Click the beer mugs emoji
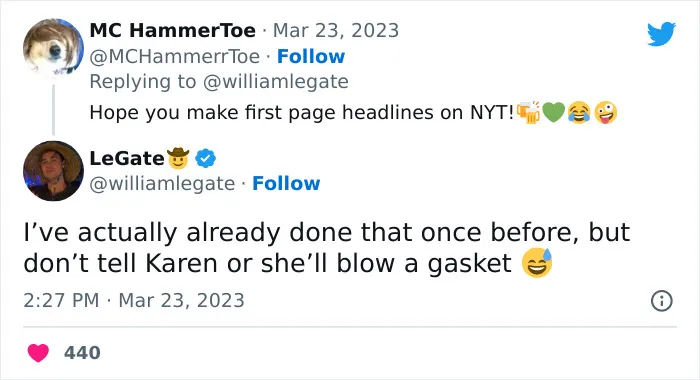 pyautogui.click(x=529, y=112)
